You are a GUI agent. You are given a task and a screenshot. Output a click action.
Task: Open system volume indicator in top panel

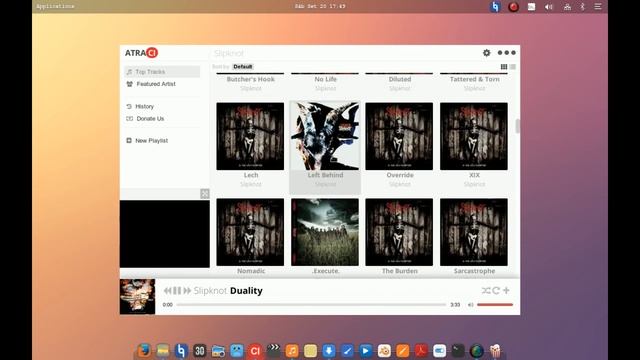[x=549, y=7]
